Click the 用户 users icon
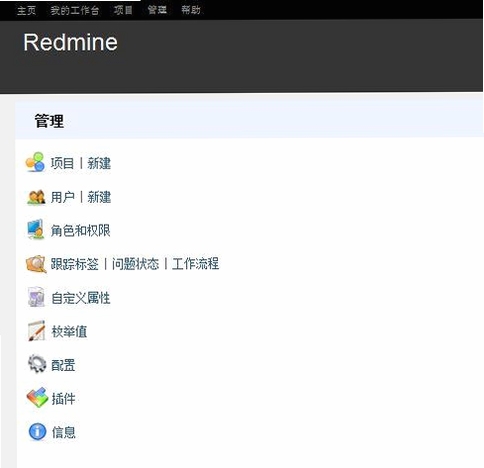The width and height of the screenshot is (484, 468). click(36, 197)
